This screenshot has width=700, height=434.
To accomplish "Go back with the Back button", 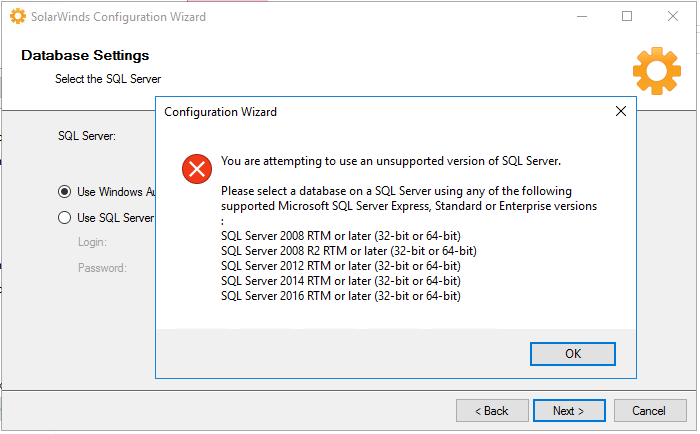I will point(492,410).
